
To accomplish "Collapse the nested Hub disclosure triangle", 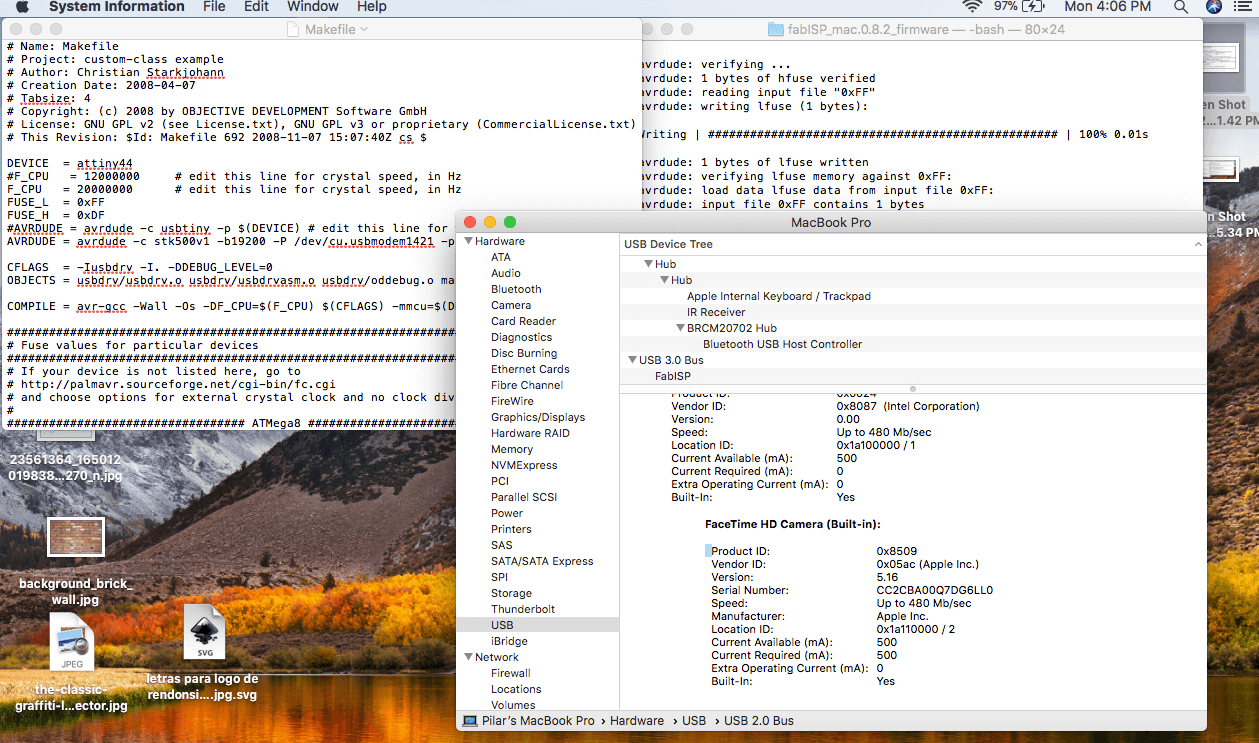I will pos(665,280).
